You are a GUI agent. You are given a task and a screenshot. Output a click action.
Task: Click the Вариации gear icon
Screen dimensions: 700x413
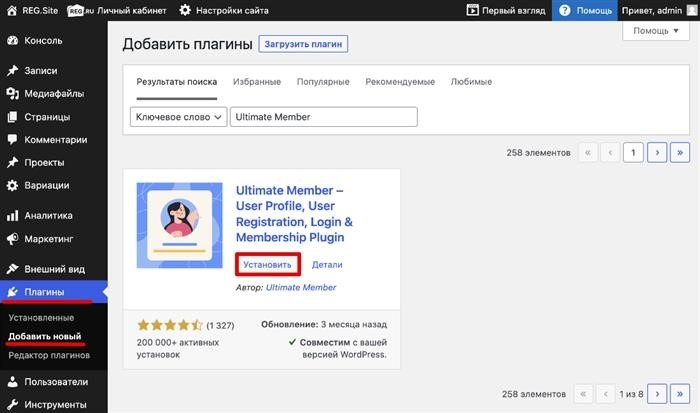12,185
